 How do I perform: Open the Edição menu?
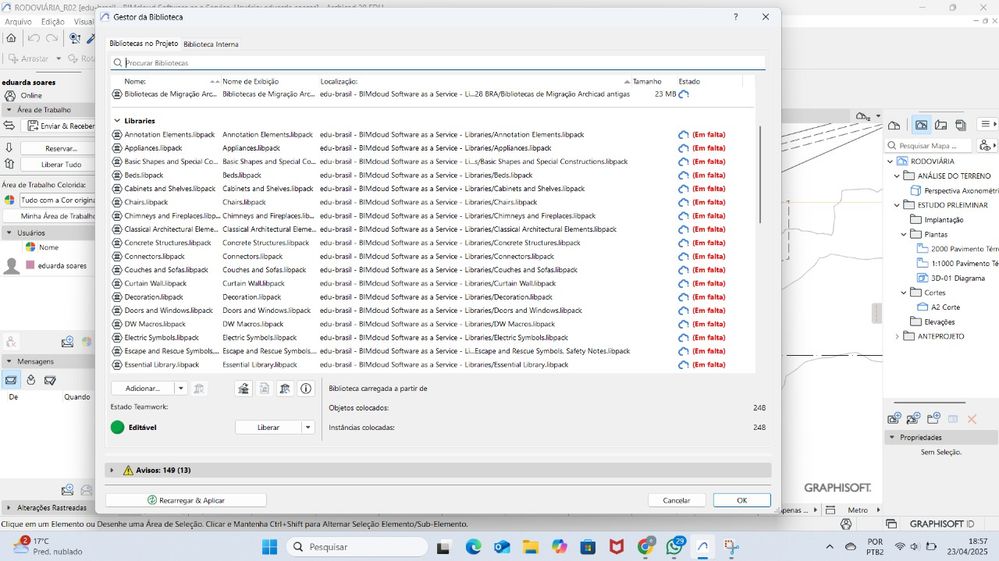coord(53,22)
